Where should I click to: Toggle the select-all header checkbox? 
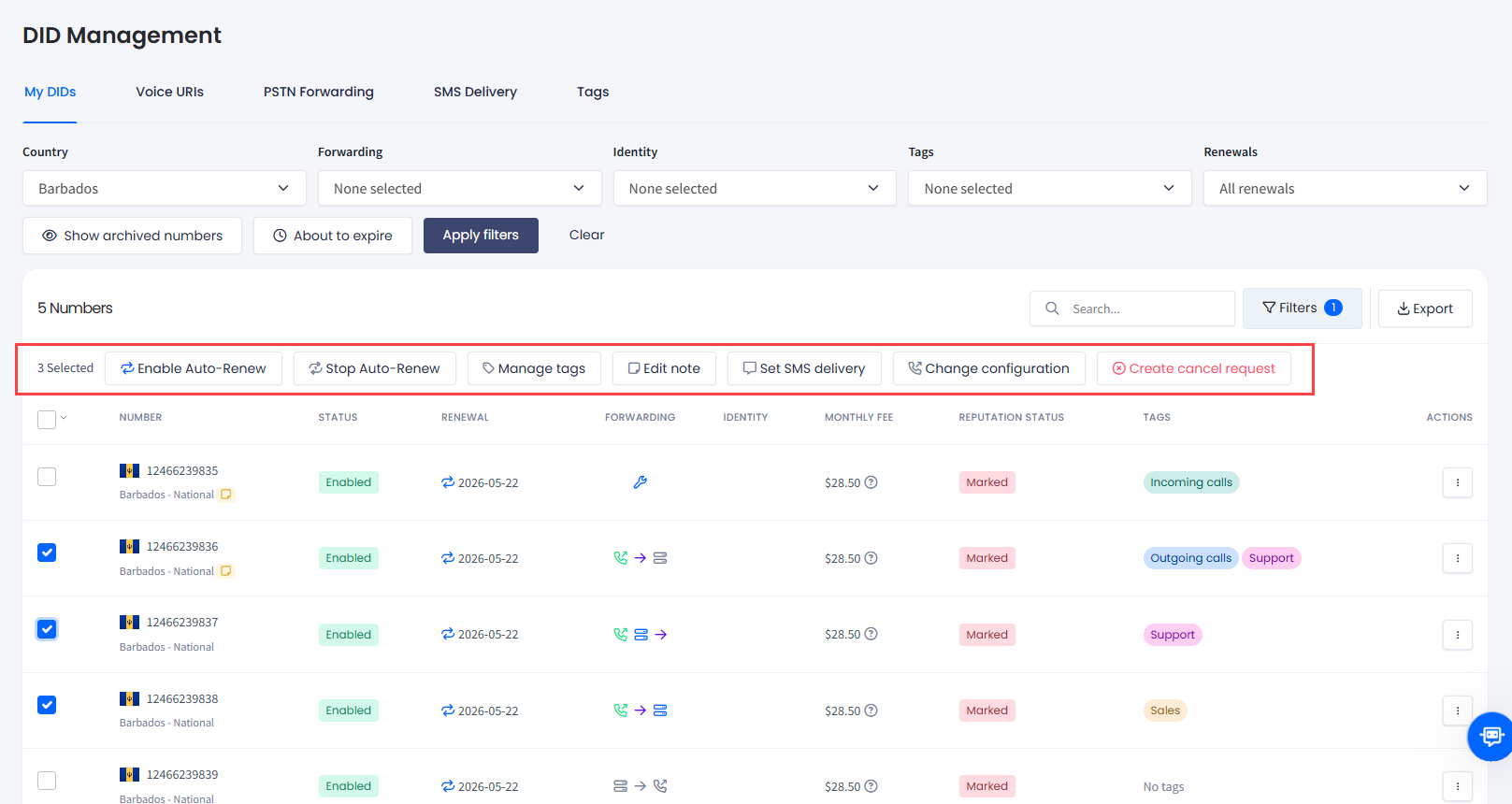pos(47,420)
